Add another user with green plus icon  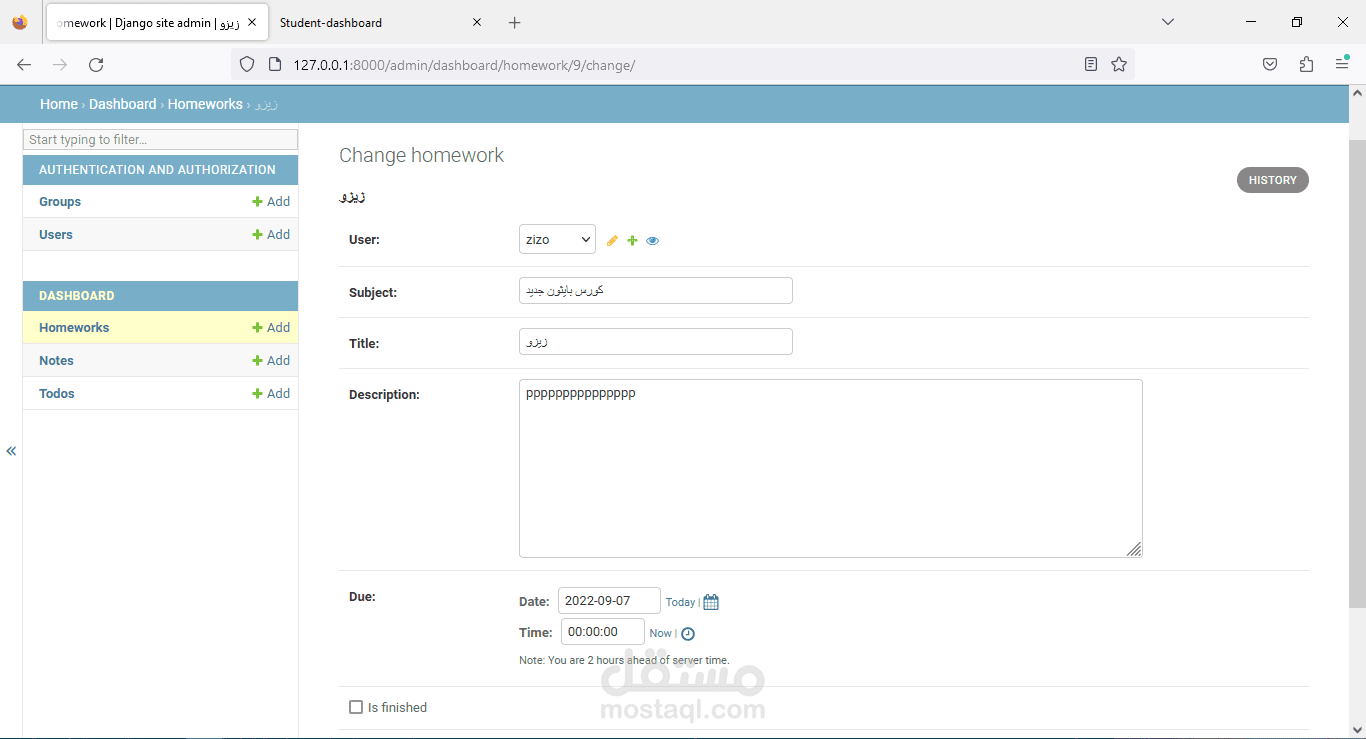pyautogui.click(x=632, y=240)
